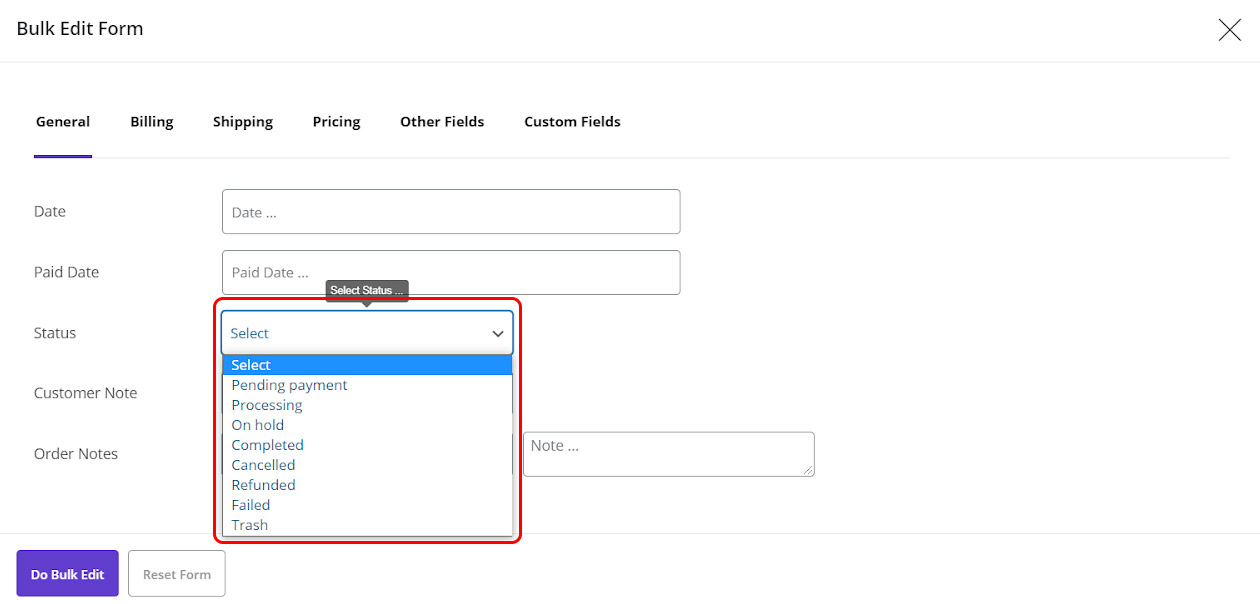This screenshot has height=604, width=1260.
Task: Go to Other Fields tab
Action: tap(442, 122)
